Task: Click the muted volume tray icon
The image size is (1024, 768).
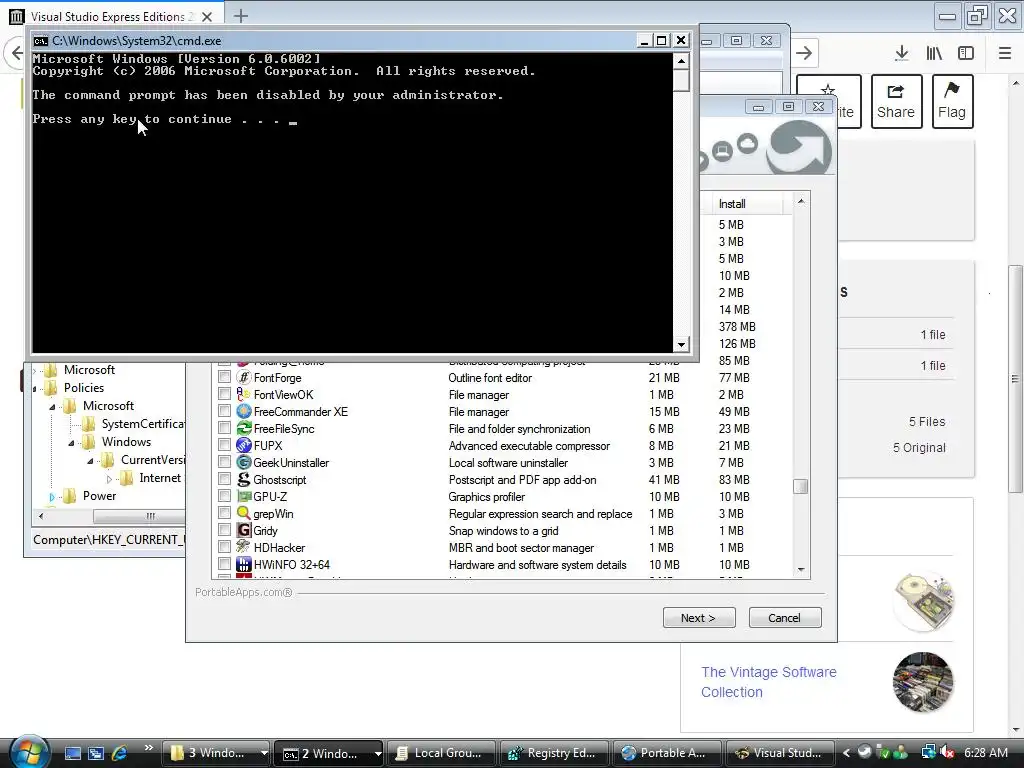Action: click(946, 752)
